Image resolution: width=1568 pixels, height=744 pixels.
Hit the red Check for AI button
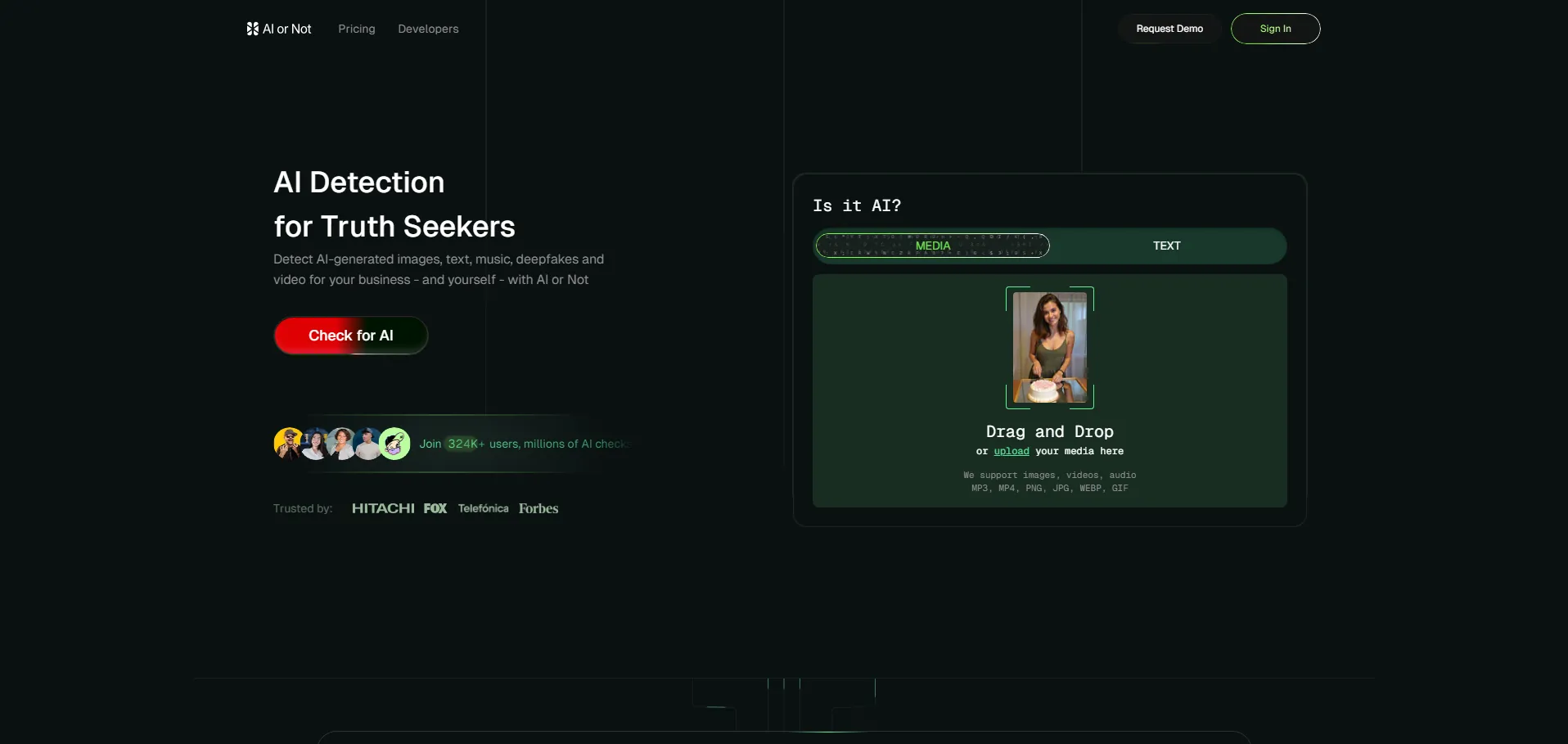[x=351, y=336]
